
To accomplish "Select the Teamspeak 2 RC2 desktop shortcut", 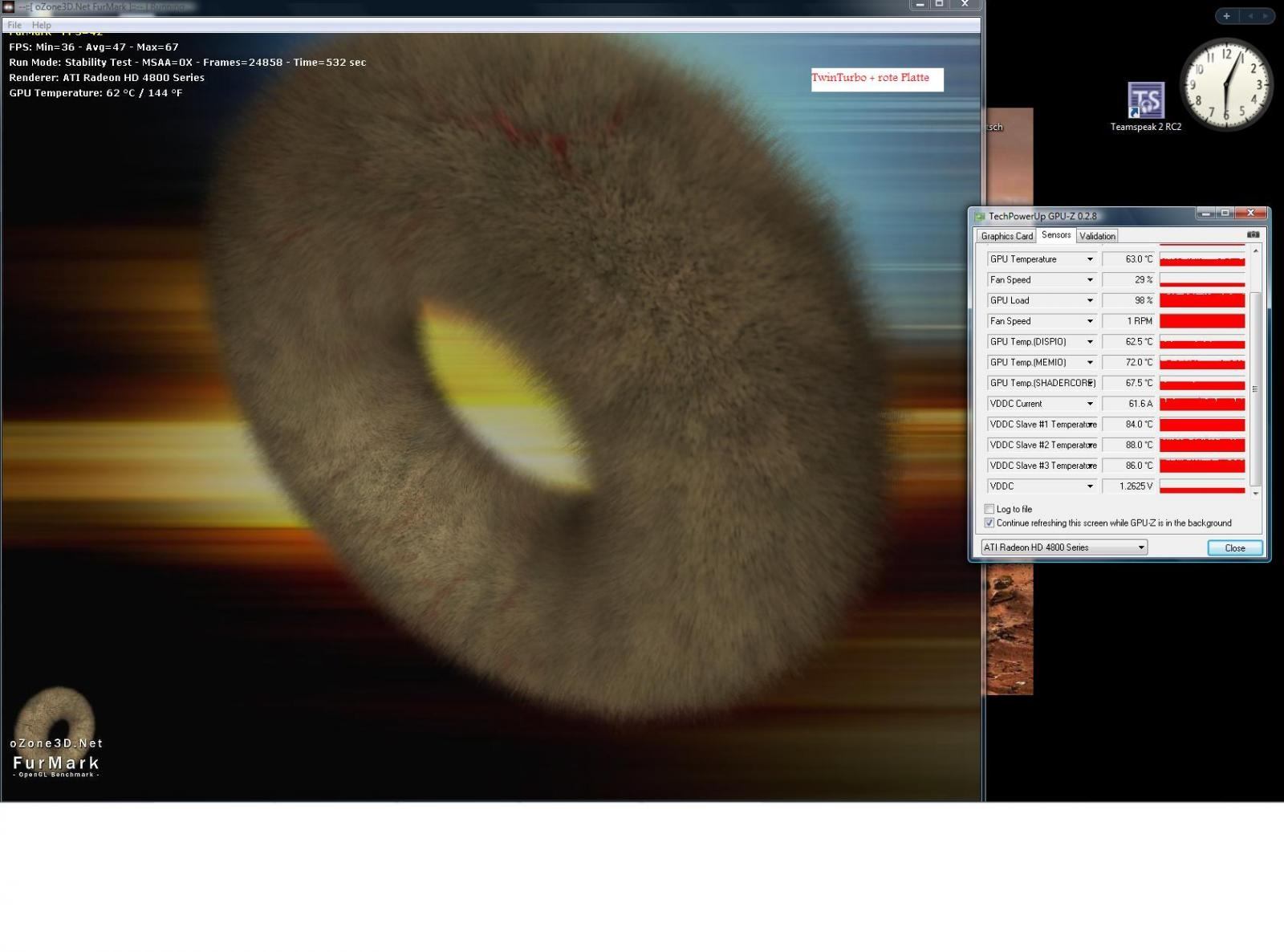I will 1146,107.
